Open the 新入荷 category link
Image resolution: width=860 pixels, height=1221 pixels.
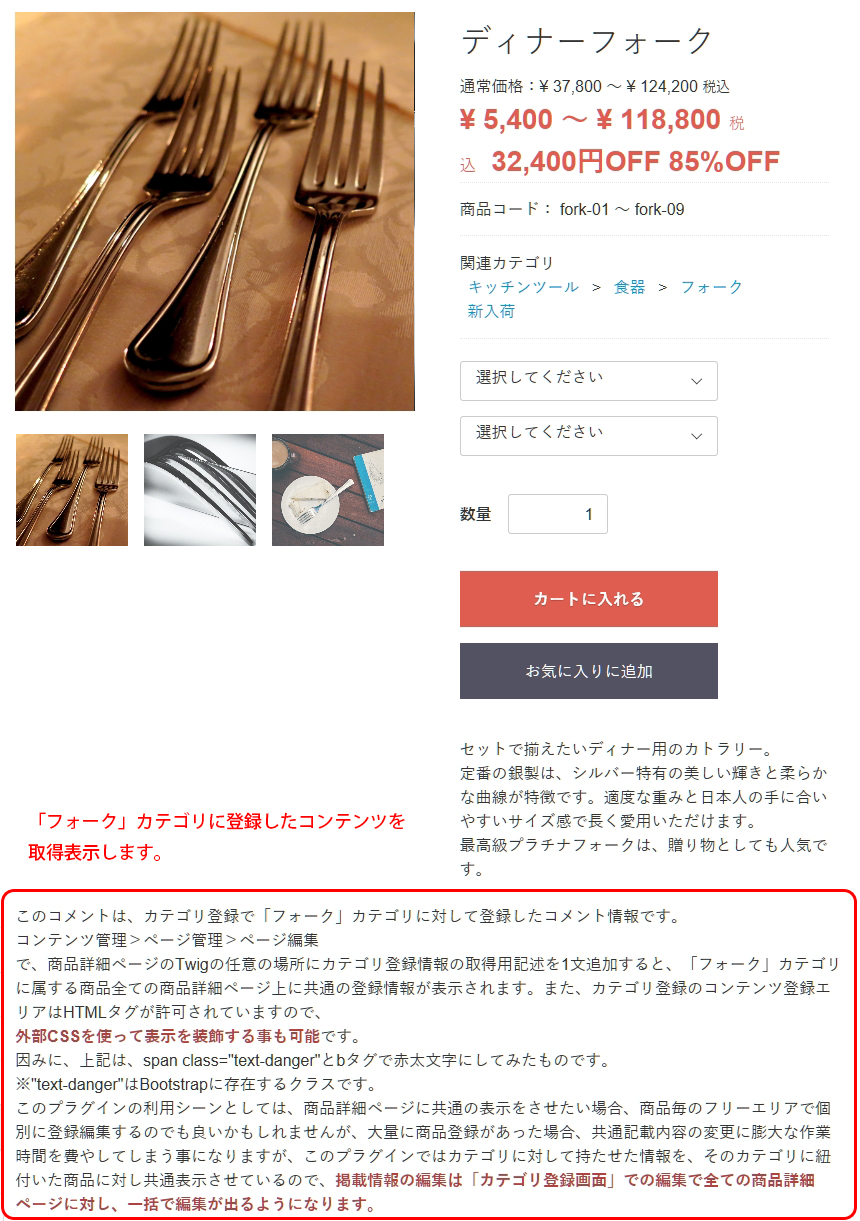[x=491, y=311]
